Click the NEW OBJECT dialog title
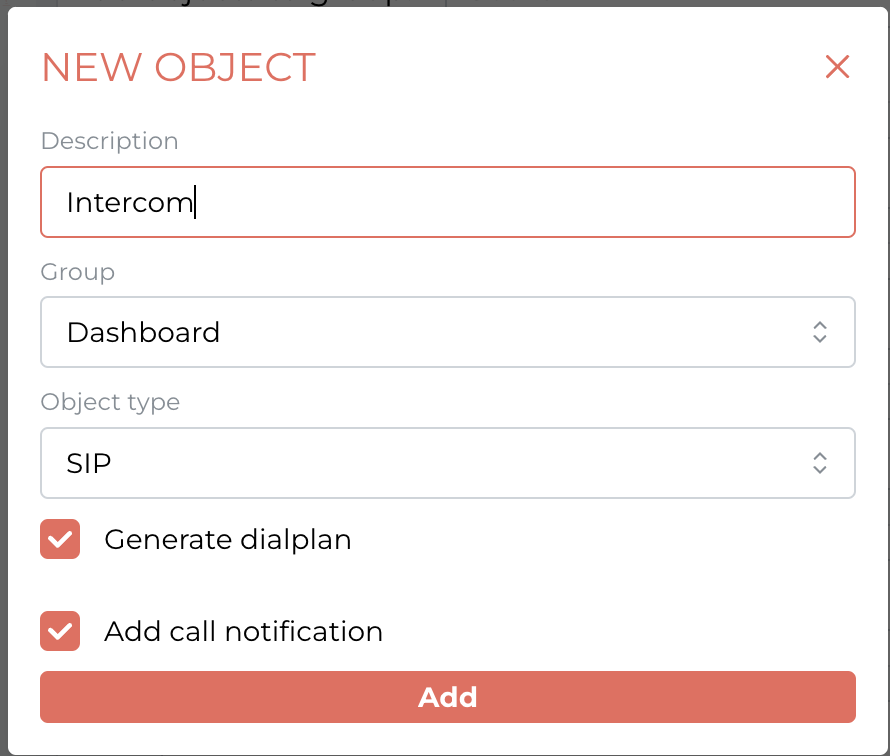This screenshot has height=756, width=890. [178, 68]
